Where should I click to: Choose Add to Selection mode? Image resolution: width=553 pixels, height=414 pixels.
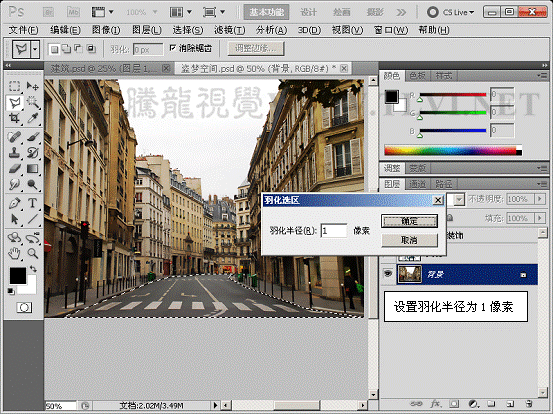(66, 49)
